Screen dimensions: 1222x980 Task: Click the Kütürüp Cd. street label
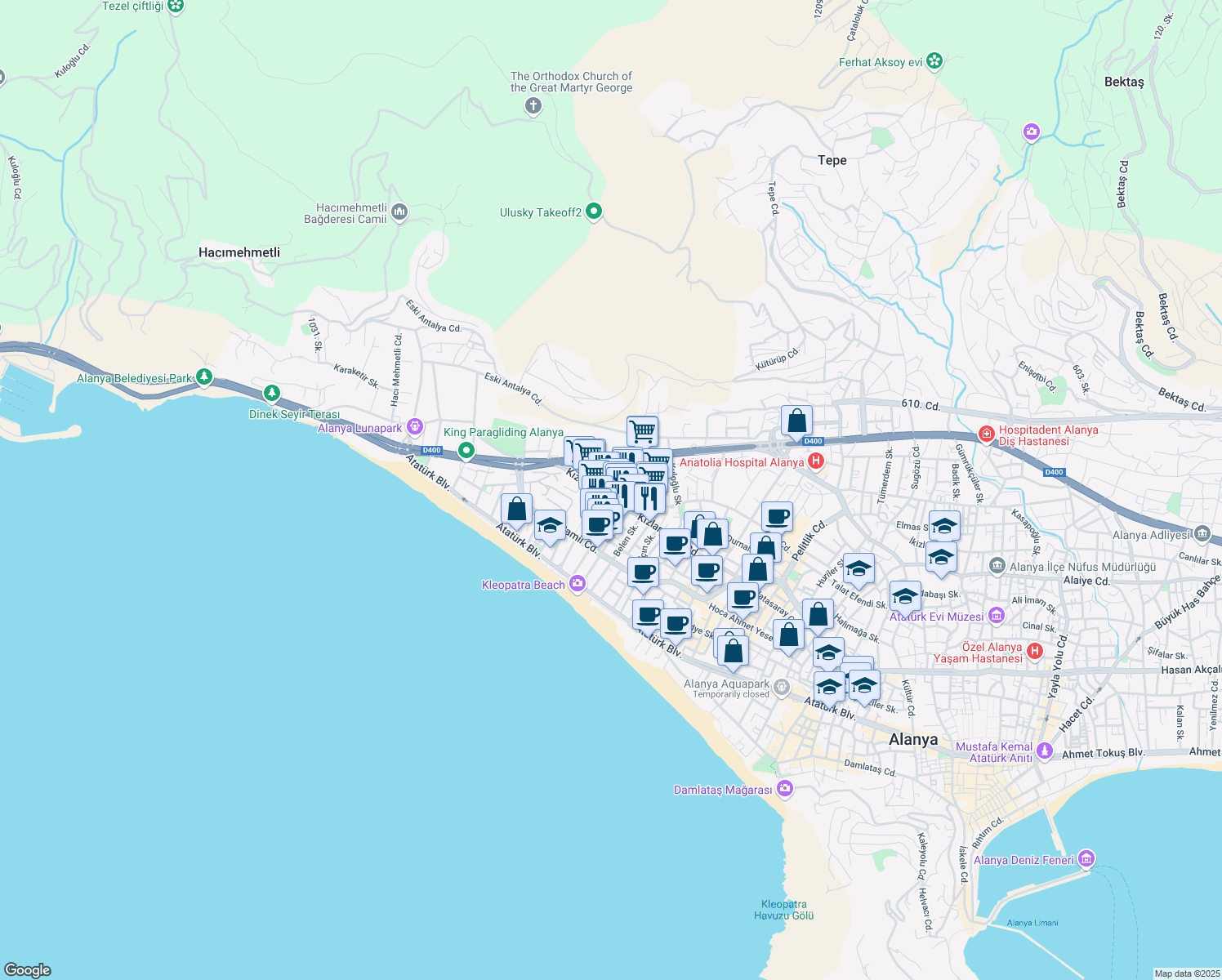777,359
